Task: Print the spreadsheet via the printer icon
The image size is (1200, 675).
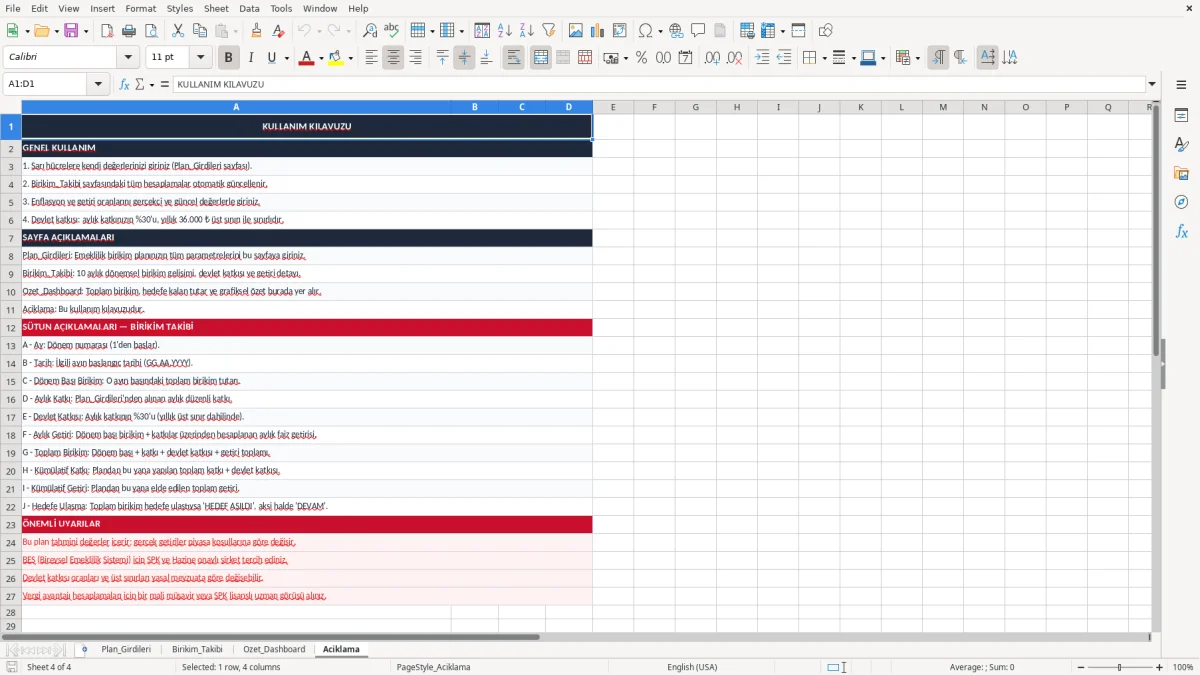Action: [129, 31]
